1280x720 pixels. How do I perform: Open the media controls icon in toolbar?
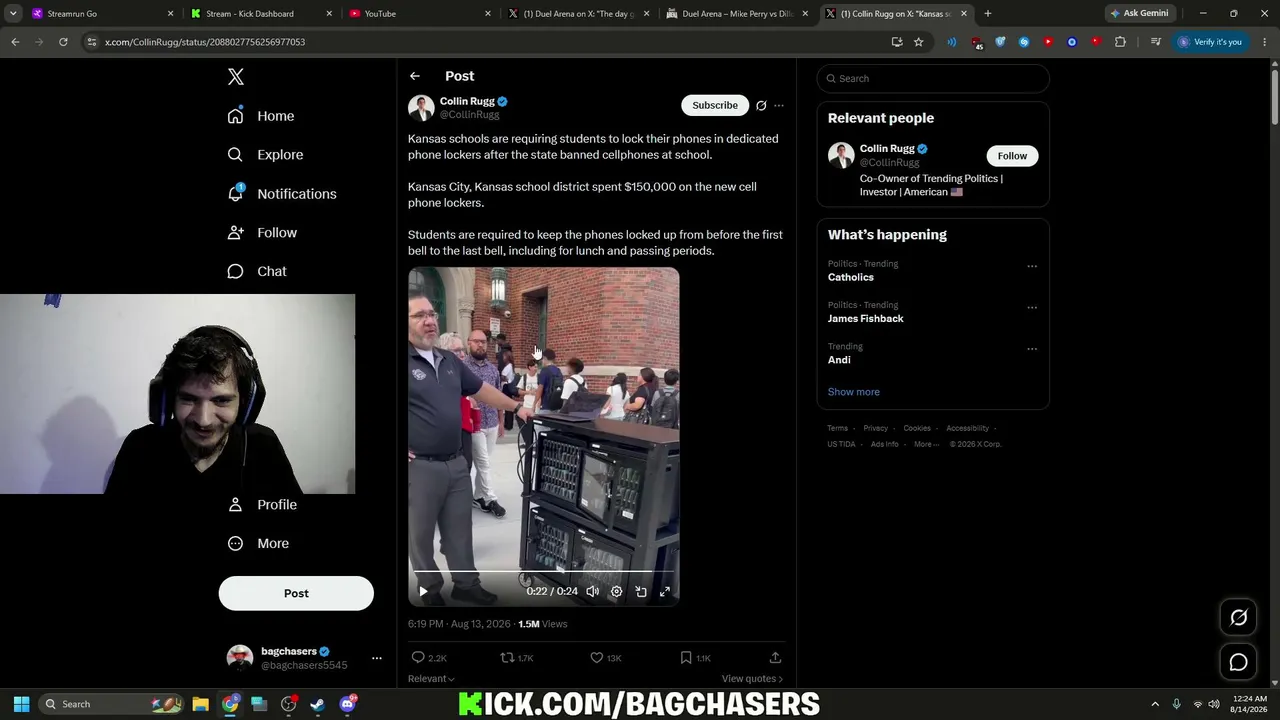[1156, 42]
